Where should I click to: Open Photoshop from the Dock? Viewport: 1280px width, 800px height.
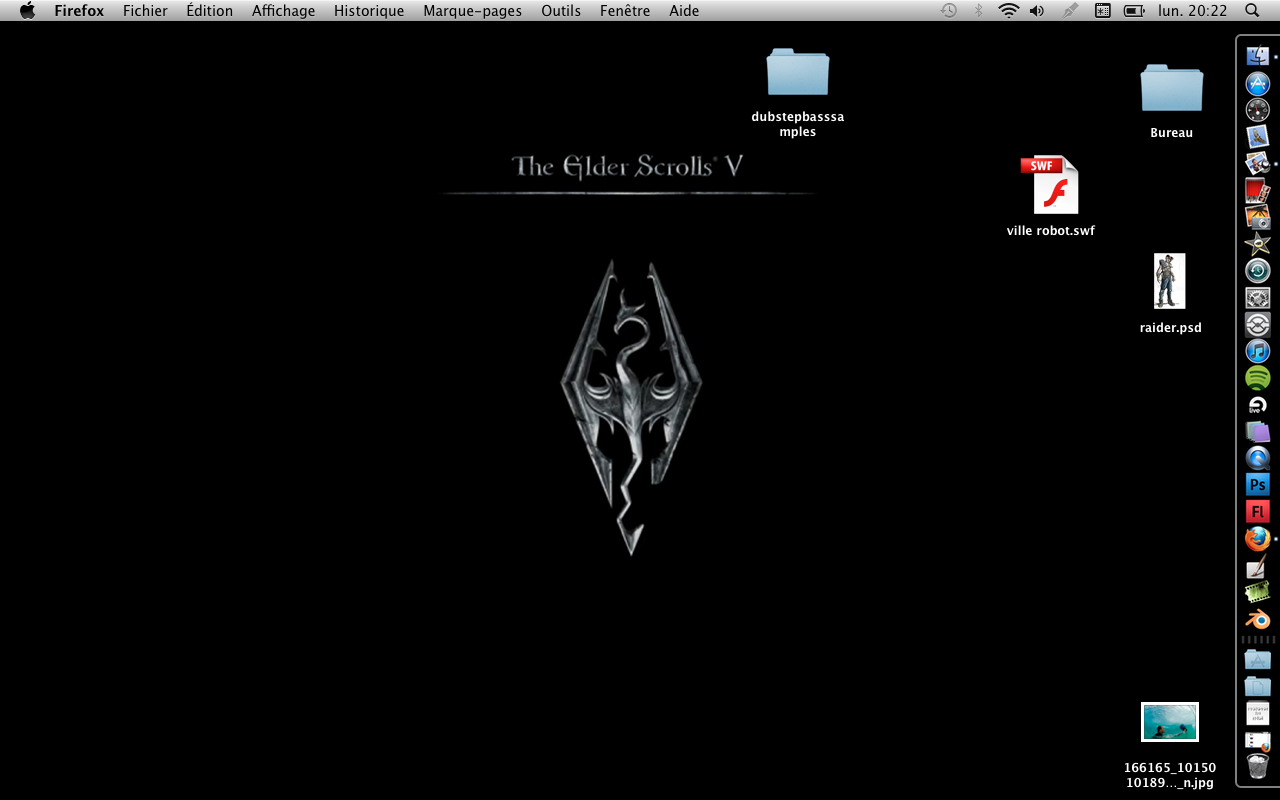[x=1257, y=485]
